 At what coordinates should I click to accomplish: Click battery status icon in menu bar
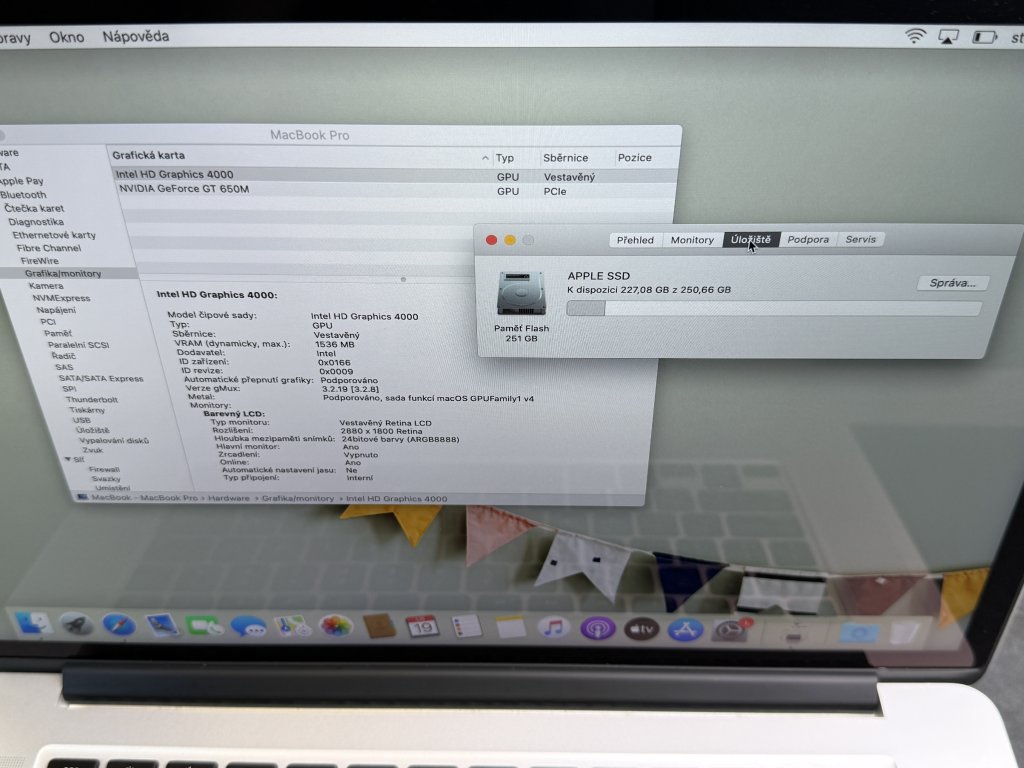pos(984,37)
